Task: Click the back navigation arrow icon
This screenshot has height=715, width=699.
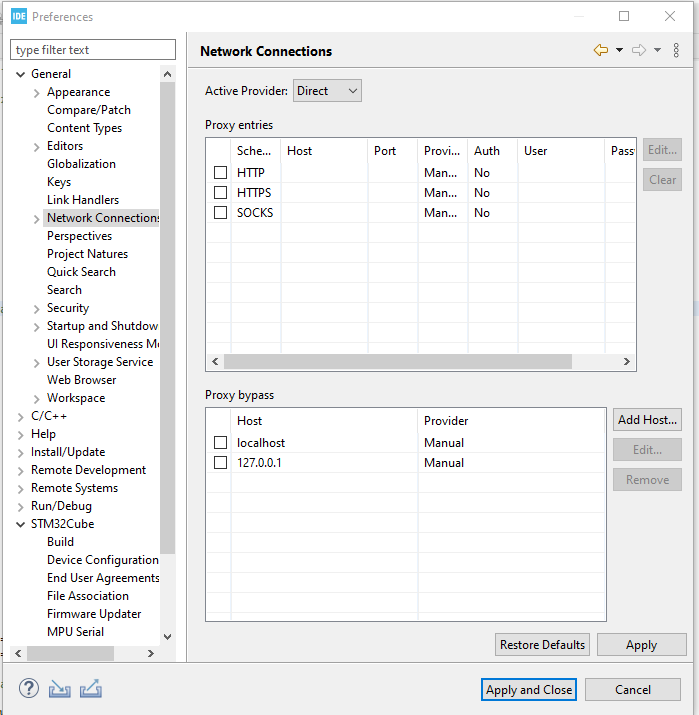Action: point(601,50)
